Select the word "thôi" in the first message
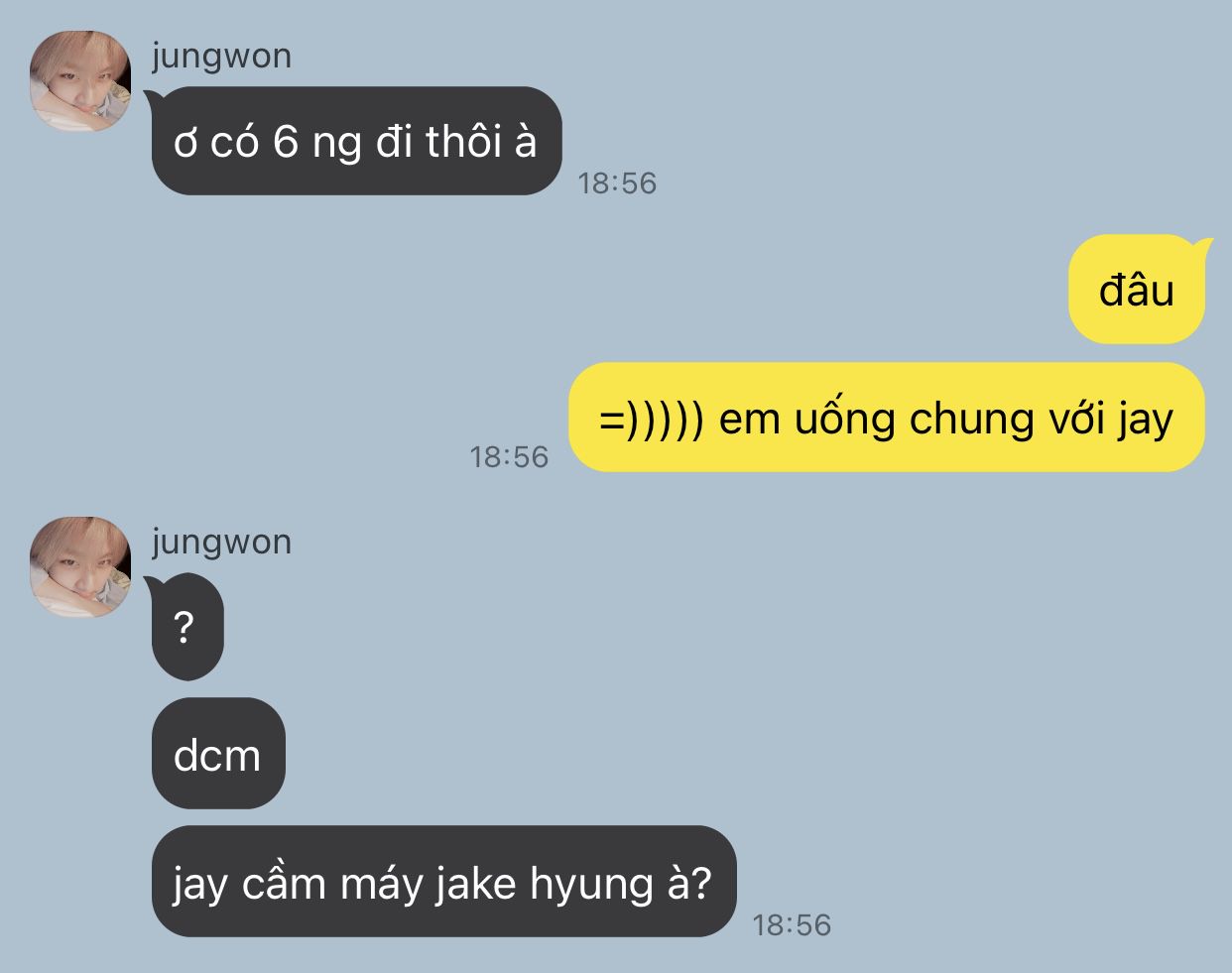This screenshot has height=973, width=1232. point(464,142)
